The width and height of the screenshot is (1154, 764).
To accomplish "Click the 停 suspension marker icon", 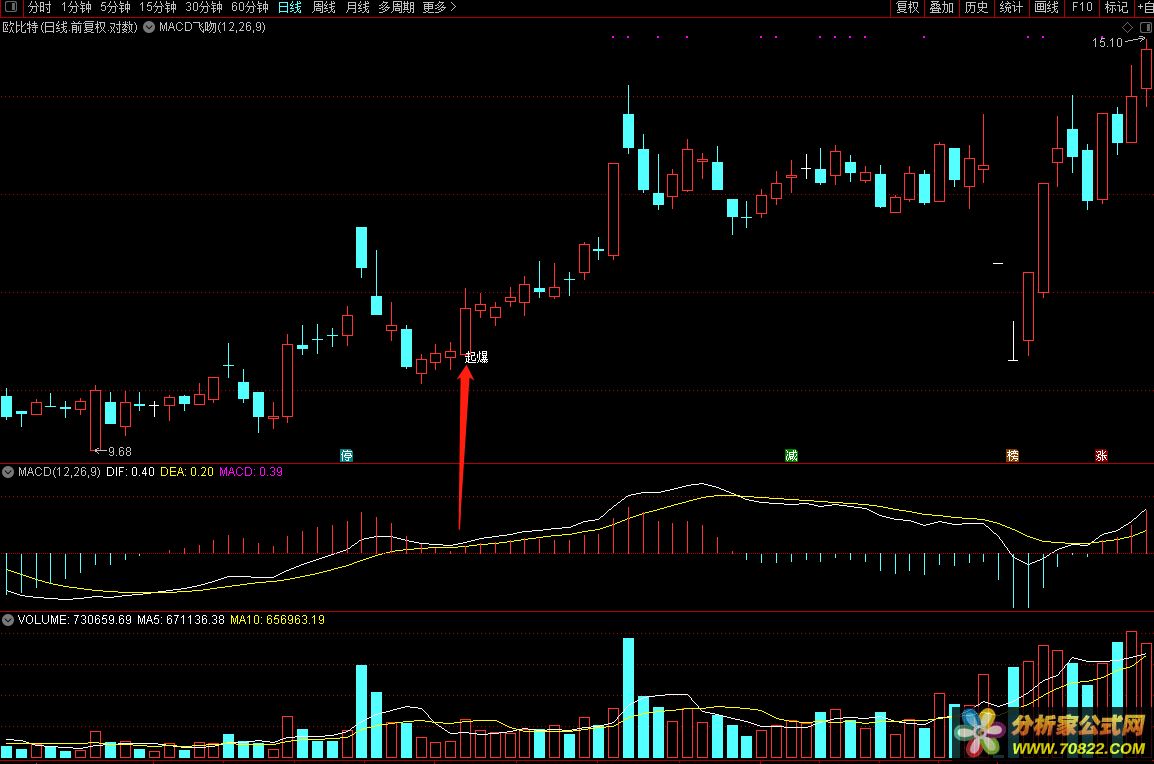I will (x=347, y=456).
